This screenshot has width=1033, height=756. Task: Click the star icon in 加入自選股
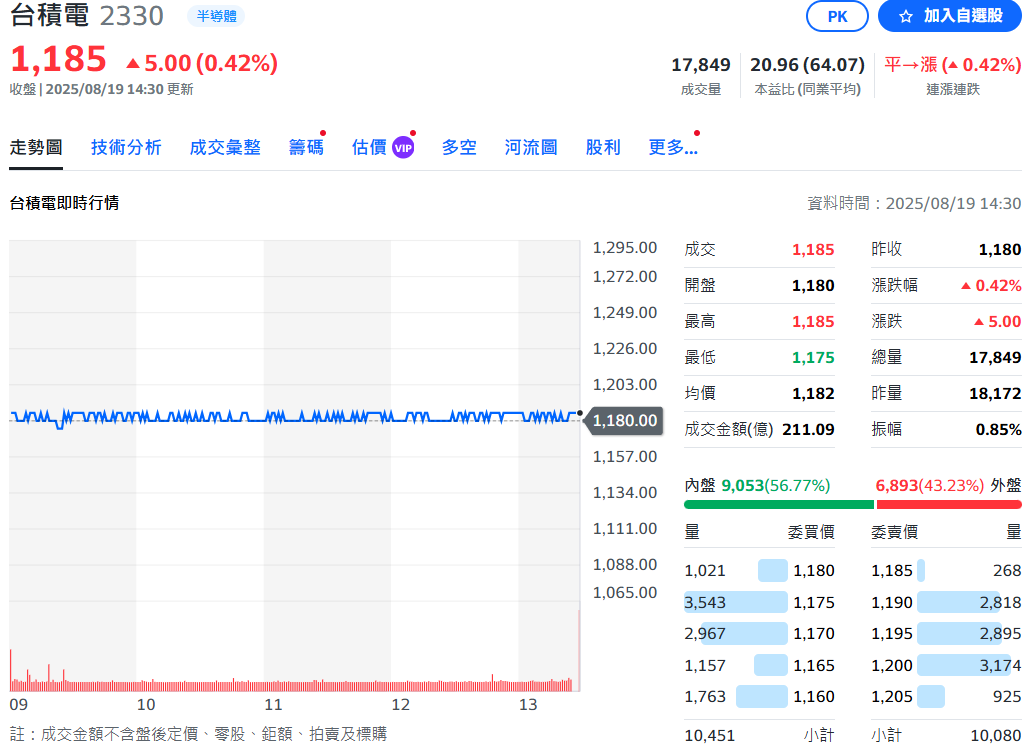pyautogui.click(x=906, y=16)
